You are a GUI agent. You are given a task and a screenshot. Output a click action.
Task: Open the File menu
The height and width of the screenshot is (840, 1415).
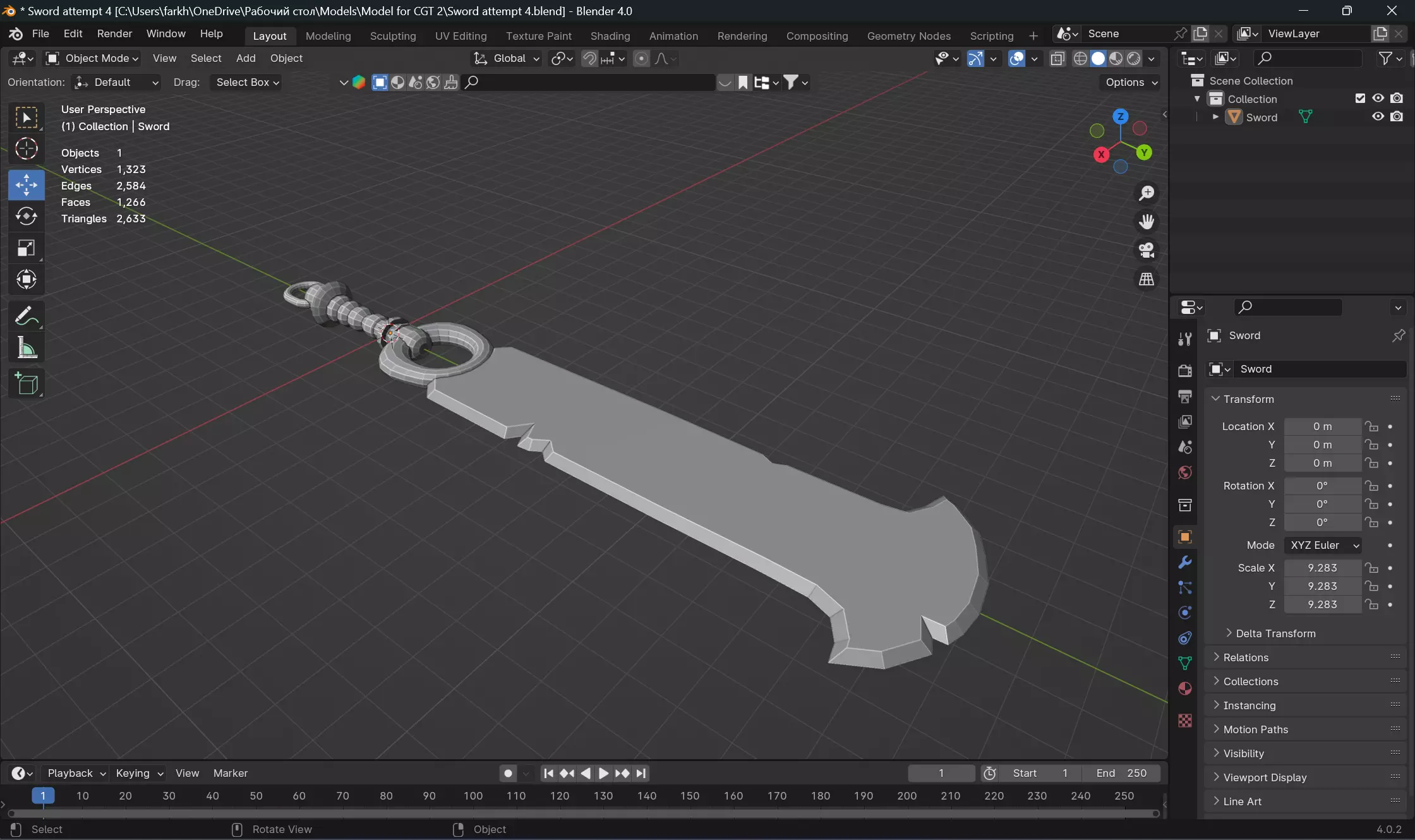(40, 34)
